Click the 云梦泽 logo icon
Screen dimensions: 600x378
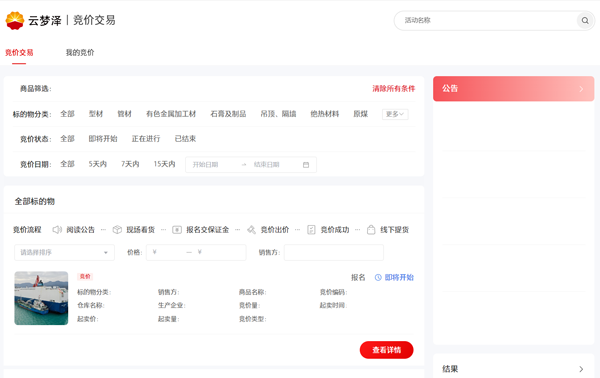tap(15, 20)
